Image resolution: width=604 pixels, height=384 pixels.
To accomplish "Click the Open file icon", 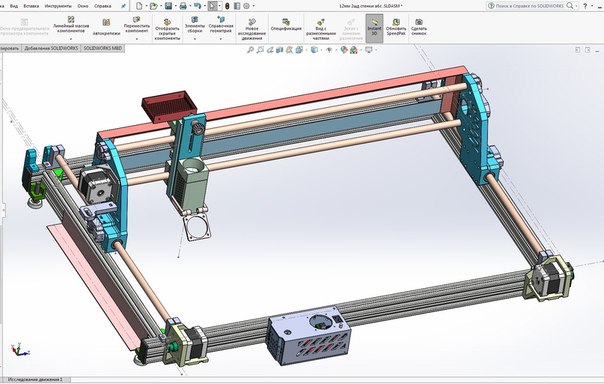I will (153, 6).
